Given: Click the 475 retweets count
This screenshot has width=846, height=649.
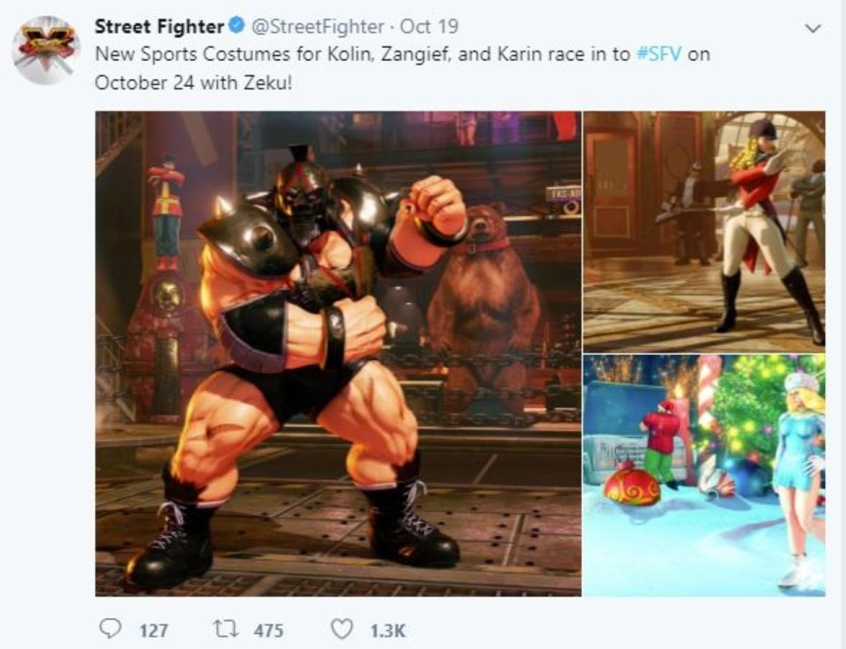Looking at the screenshot, I should (x=269, y=630).
